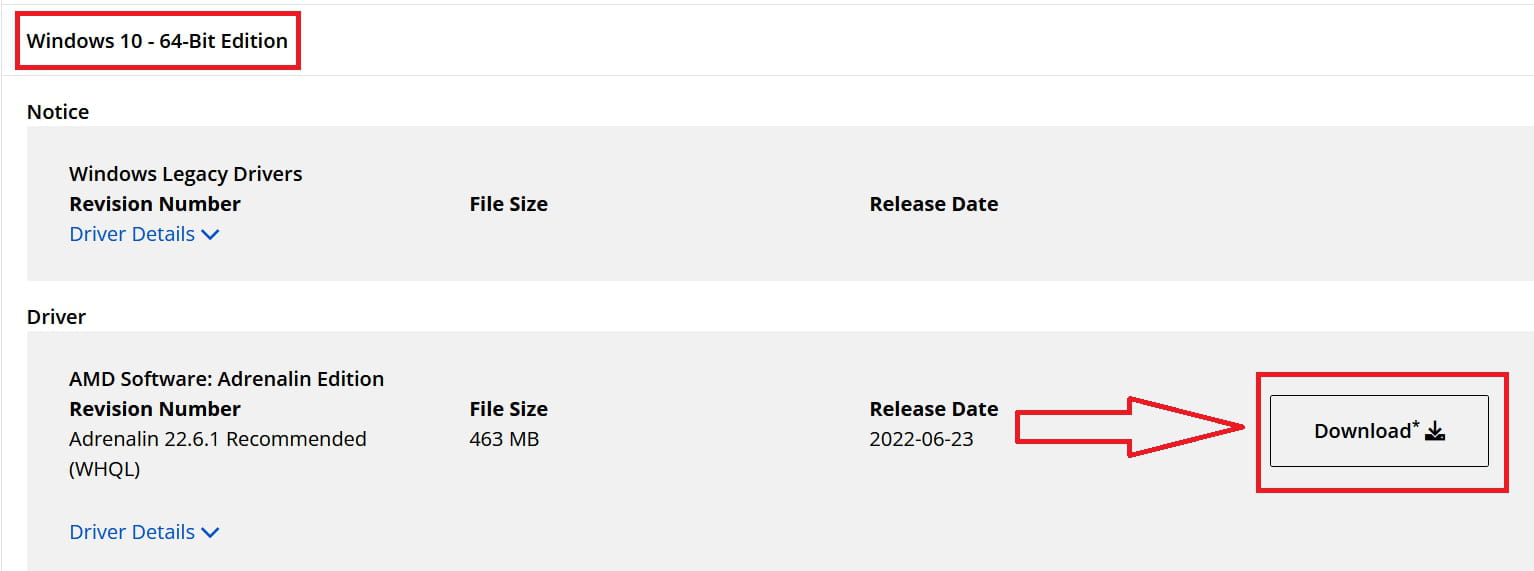
Task: Click Revision Number label in the Legacy Drivers row
Action: [155, 204]
